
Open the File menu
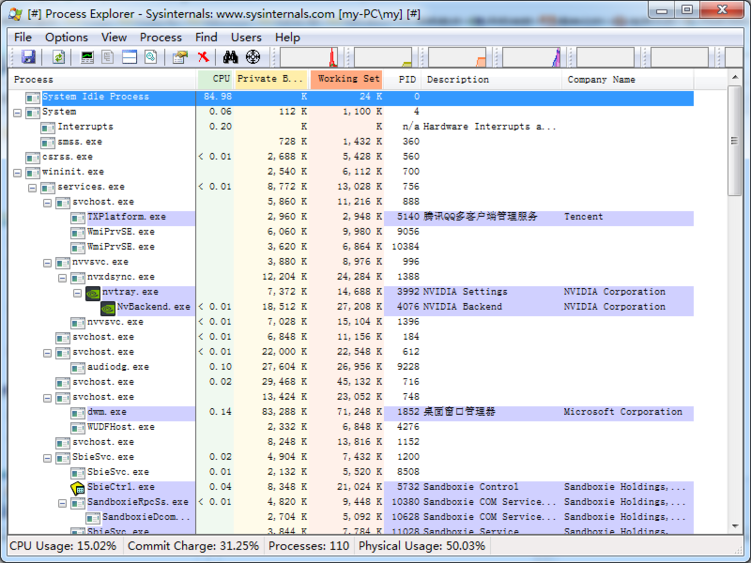(x=23, y=37)
